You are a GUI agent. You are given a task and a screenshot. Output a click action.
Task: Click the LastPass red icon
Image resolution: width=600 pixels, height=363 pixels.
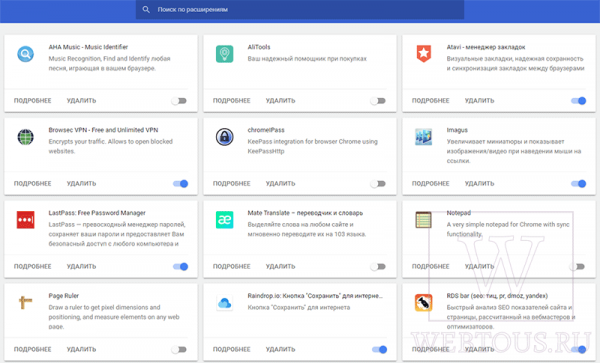(x=26, y=220)
